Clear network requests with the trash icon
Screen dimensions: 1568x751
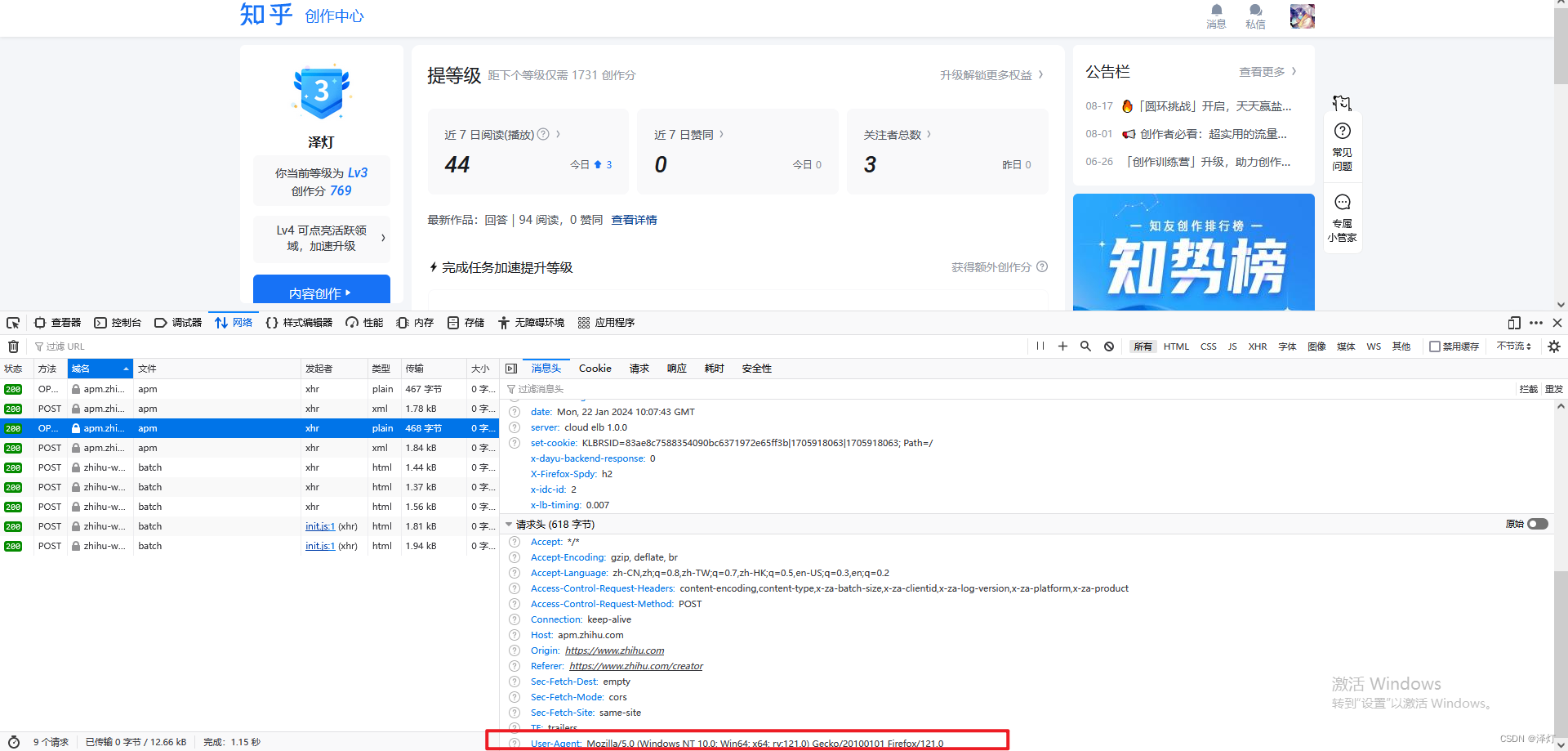pyautogui.click(x=13, y=346)
